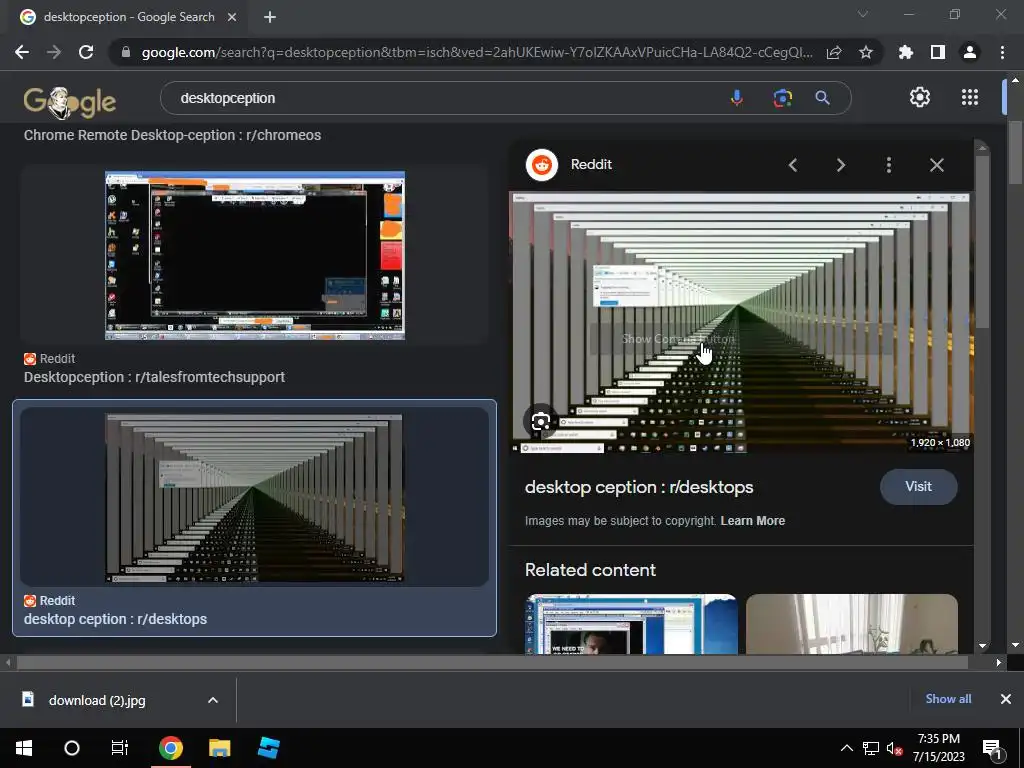Go to previous image in preview panel
This screenshot has height=768, width=1024.
click(793, 165)
